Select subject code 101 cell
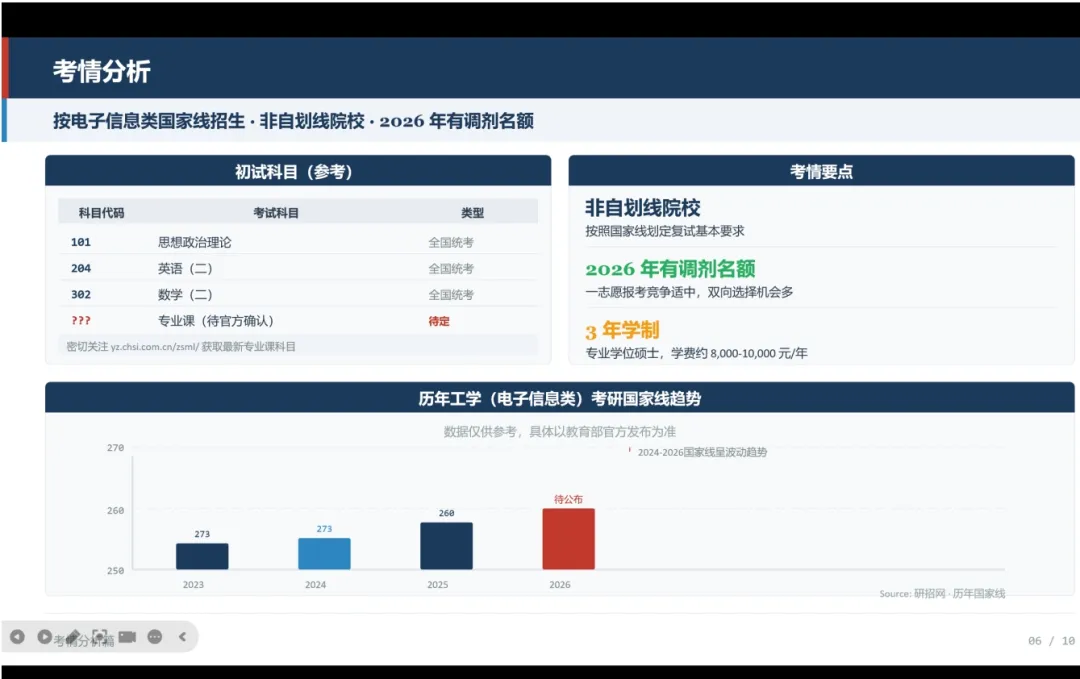This screenshot has height=679, width=1080. 81,242
